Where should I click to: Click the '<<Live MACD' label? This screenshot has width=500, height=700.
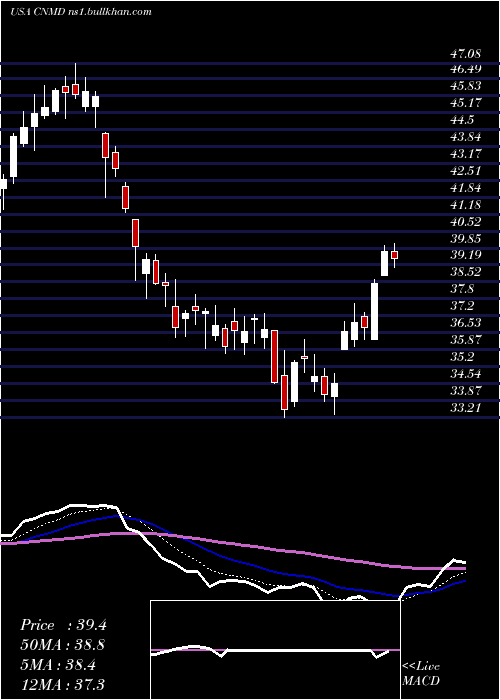click(x=421, y=673)
